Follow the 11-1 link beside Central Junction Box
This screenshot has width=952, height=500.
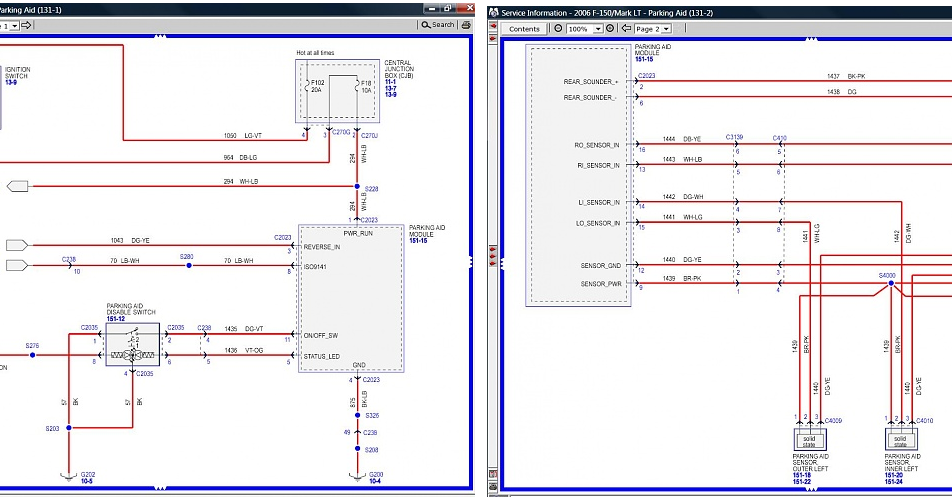[390, 82]
